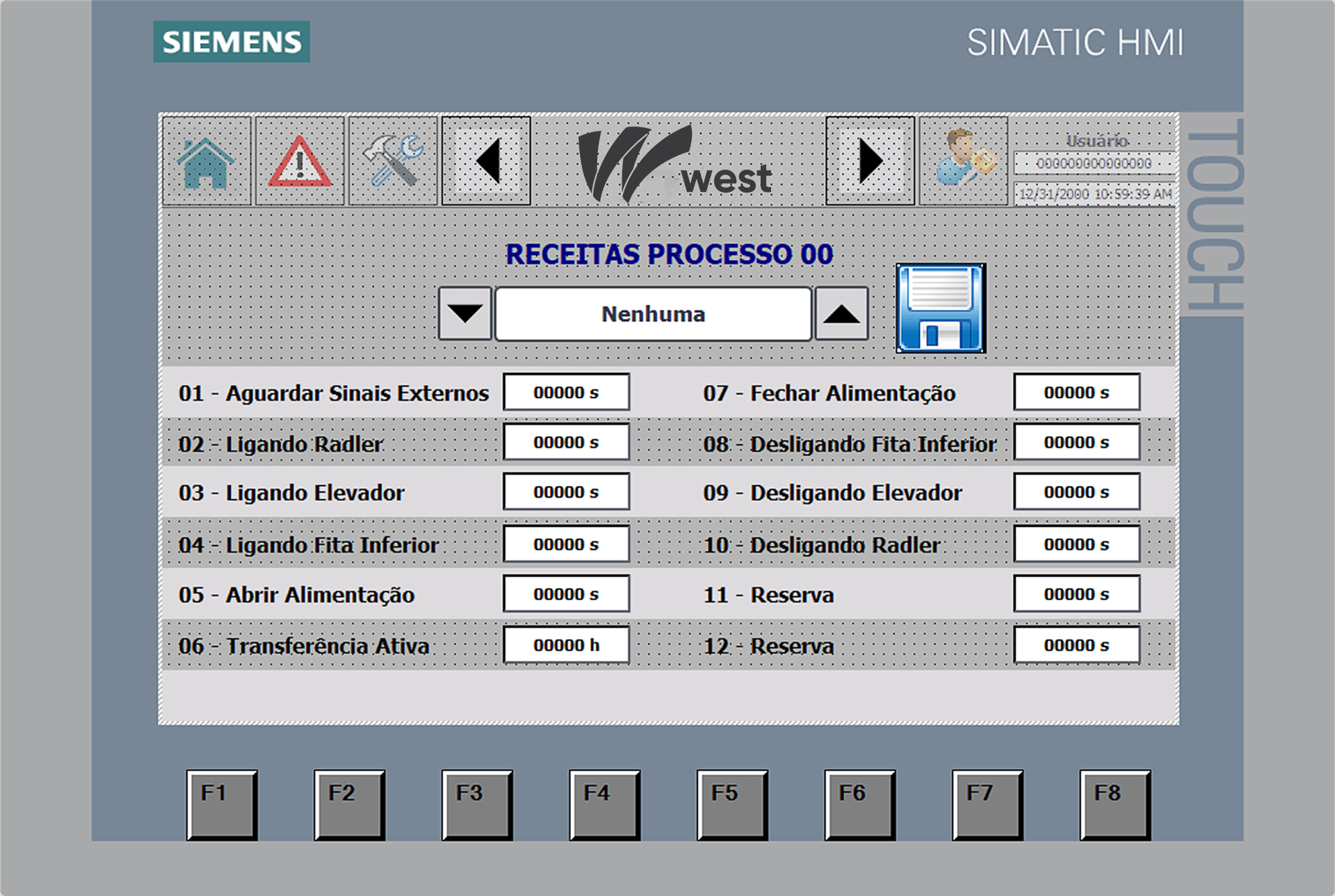Open the user login icon

[963, 161]
